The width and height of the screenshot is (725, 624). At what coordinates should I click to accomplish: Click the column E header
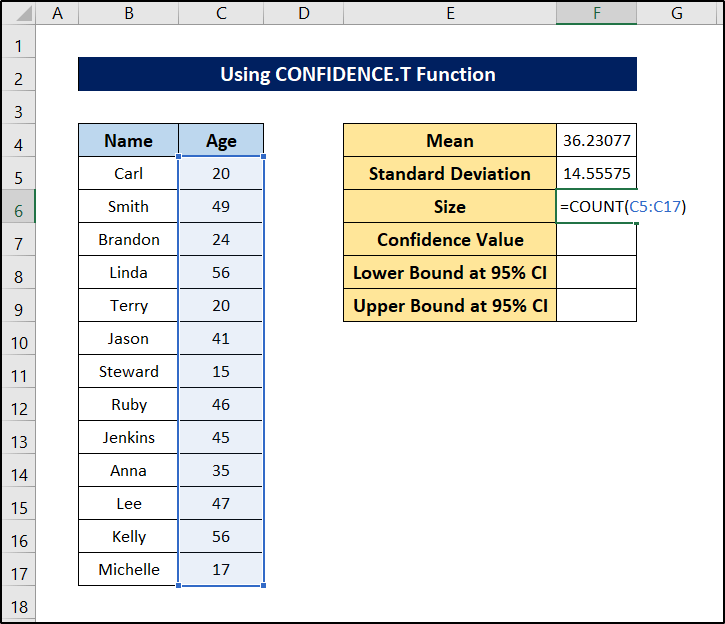450,13
